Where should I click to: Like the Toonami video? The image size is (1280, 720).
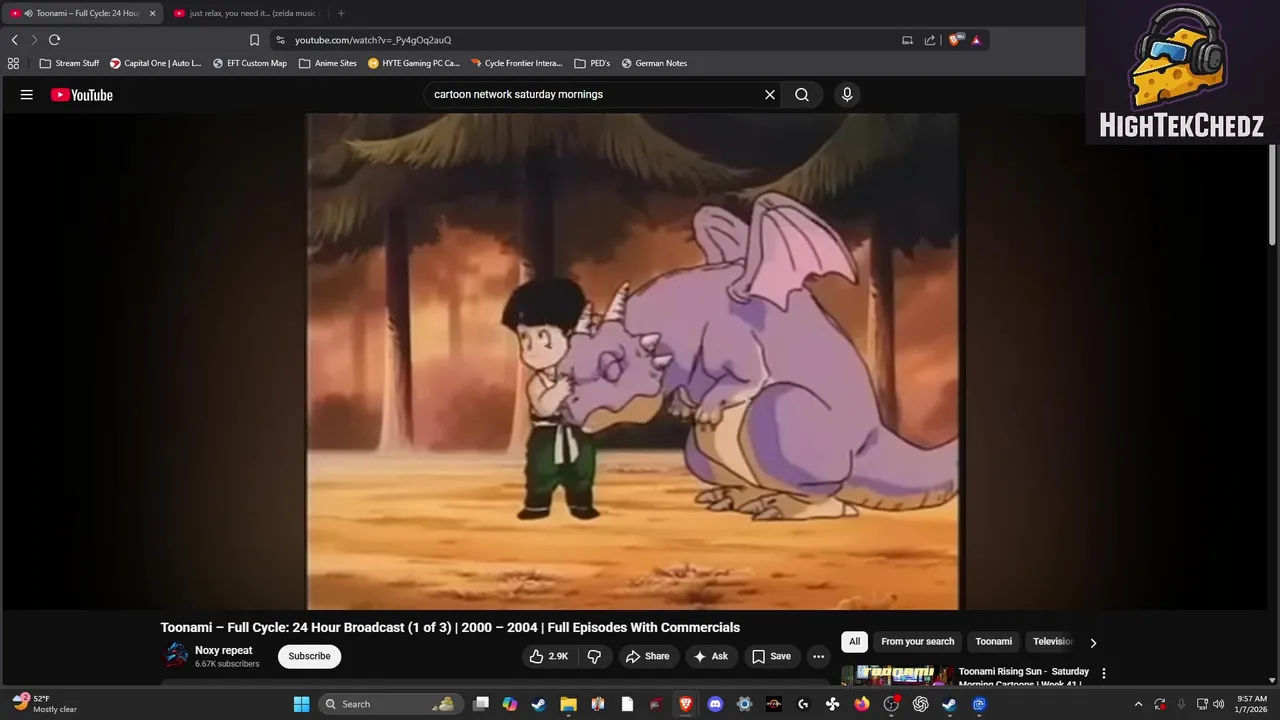[549, 656]
